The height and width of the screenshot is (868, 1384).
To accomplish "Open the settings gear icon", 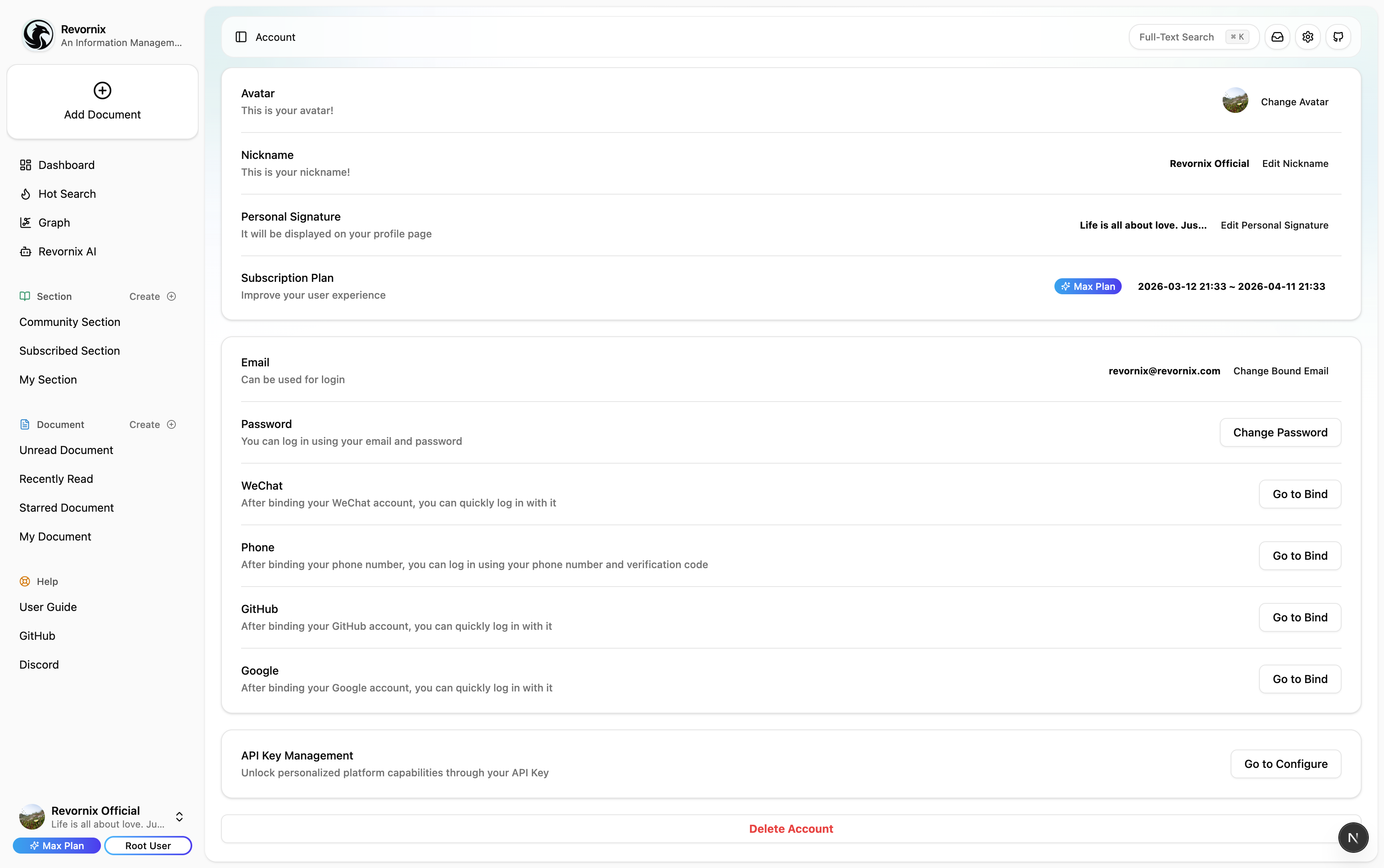I will click(x=1308, y=37).
